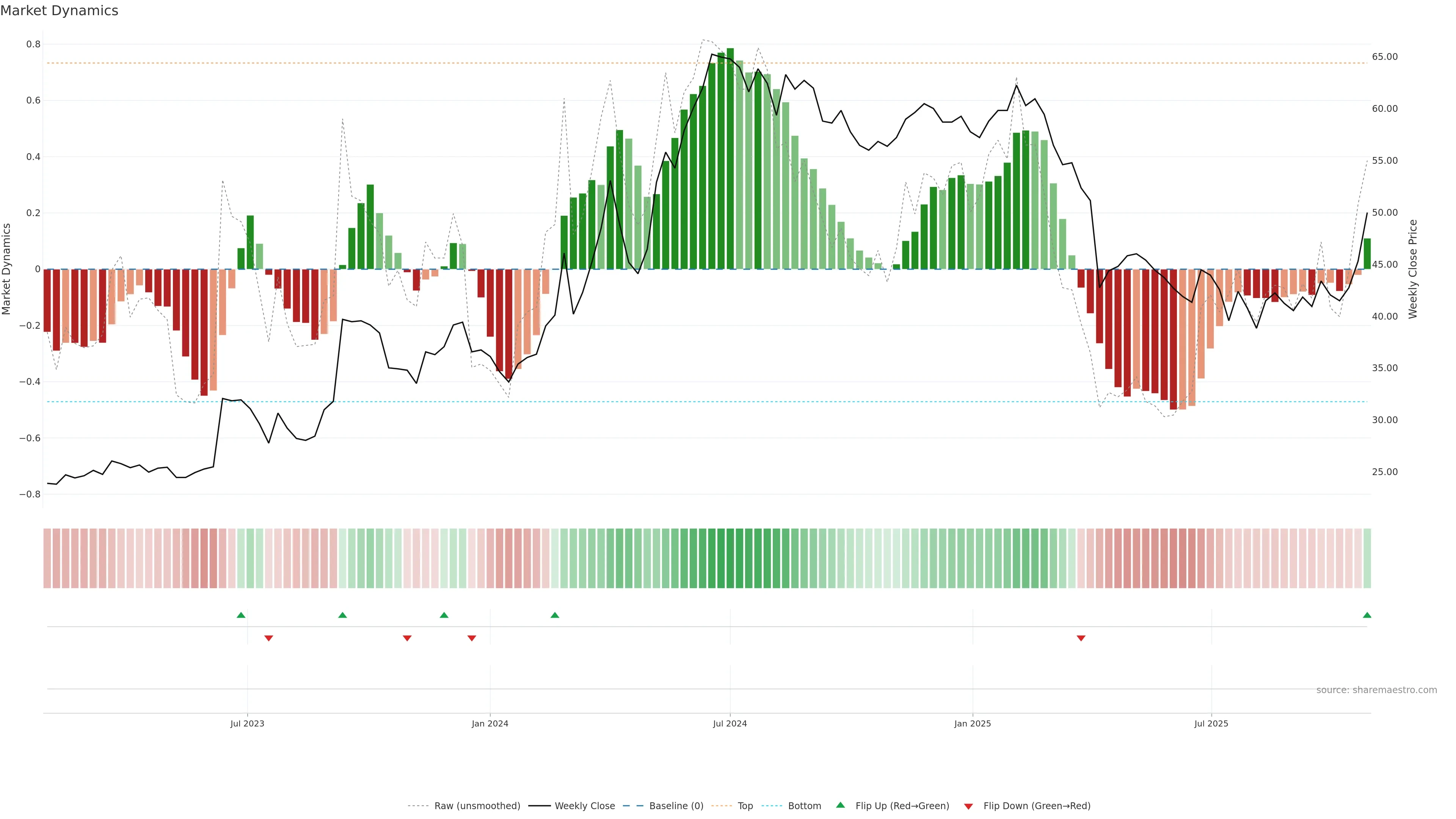Click the Market Dynamics chart title
Image resolution: width=1456 pixels, height=819 pixels.
coord(60,11)
